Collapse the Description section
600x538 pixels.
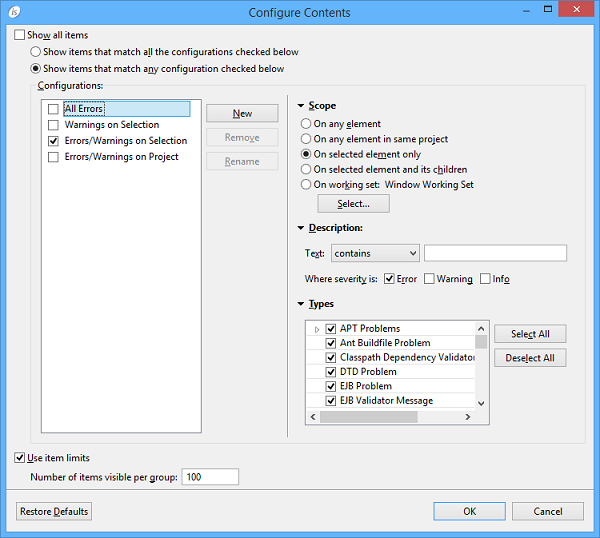pyautogui.click(x=300, y=228)
